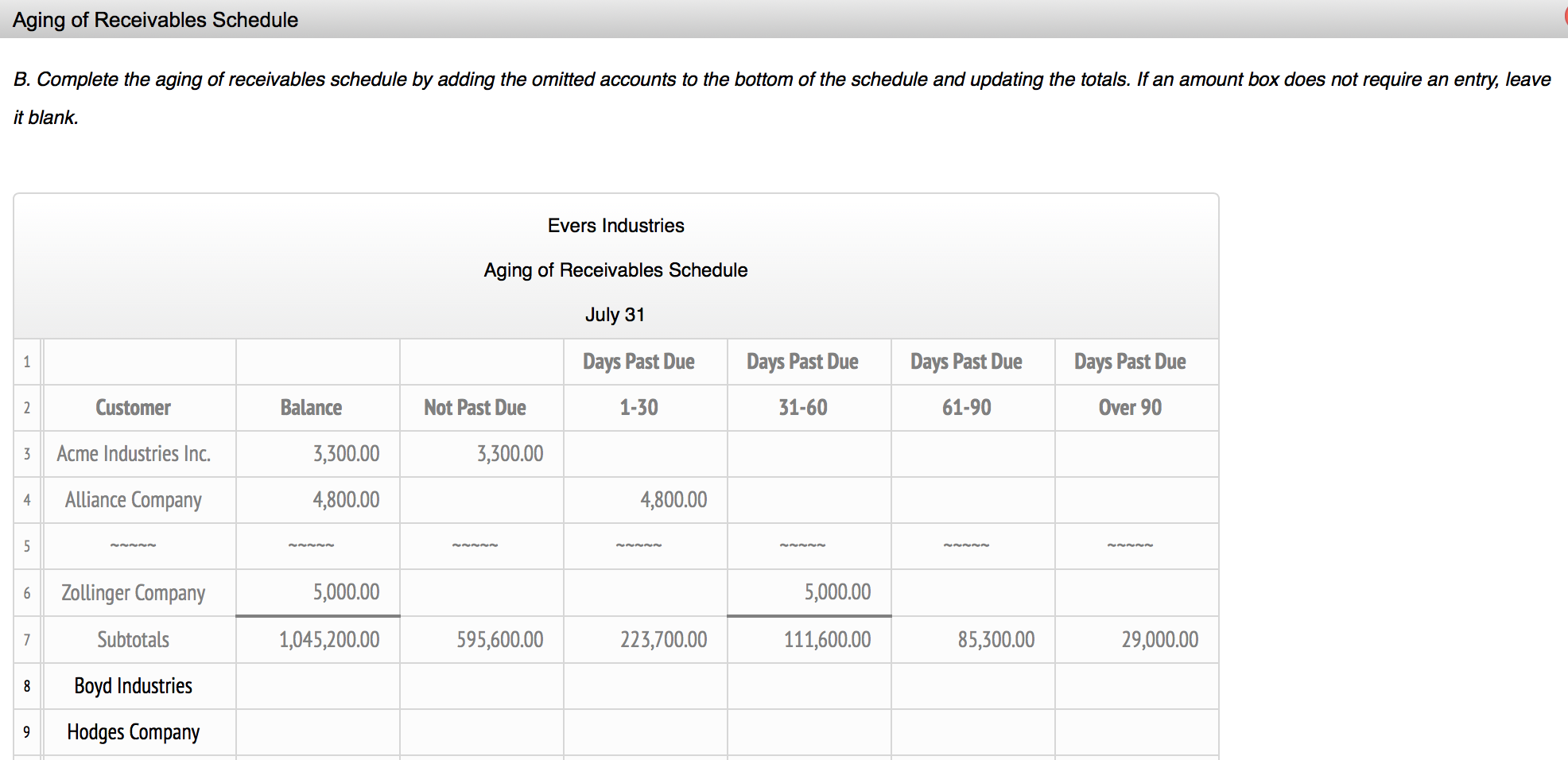
Task: Click the Acme Industries Inc. customer name
Action: pyautogui.click(x=134, y=454)
